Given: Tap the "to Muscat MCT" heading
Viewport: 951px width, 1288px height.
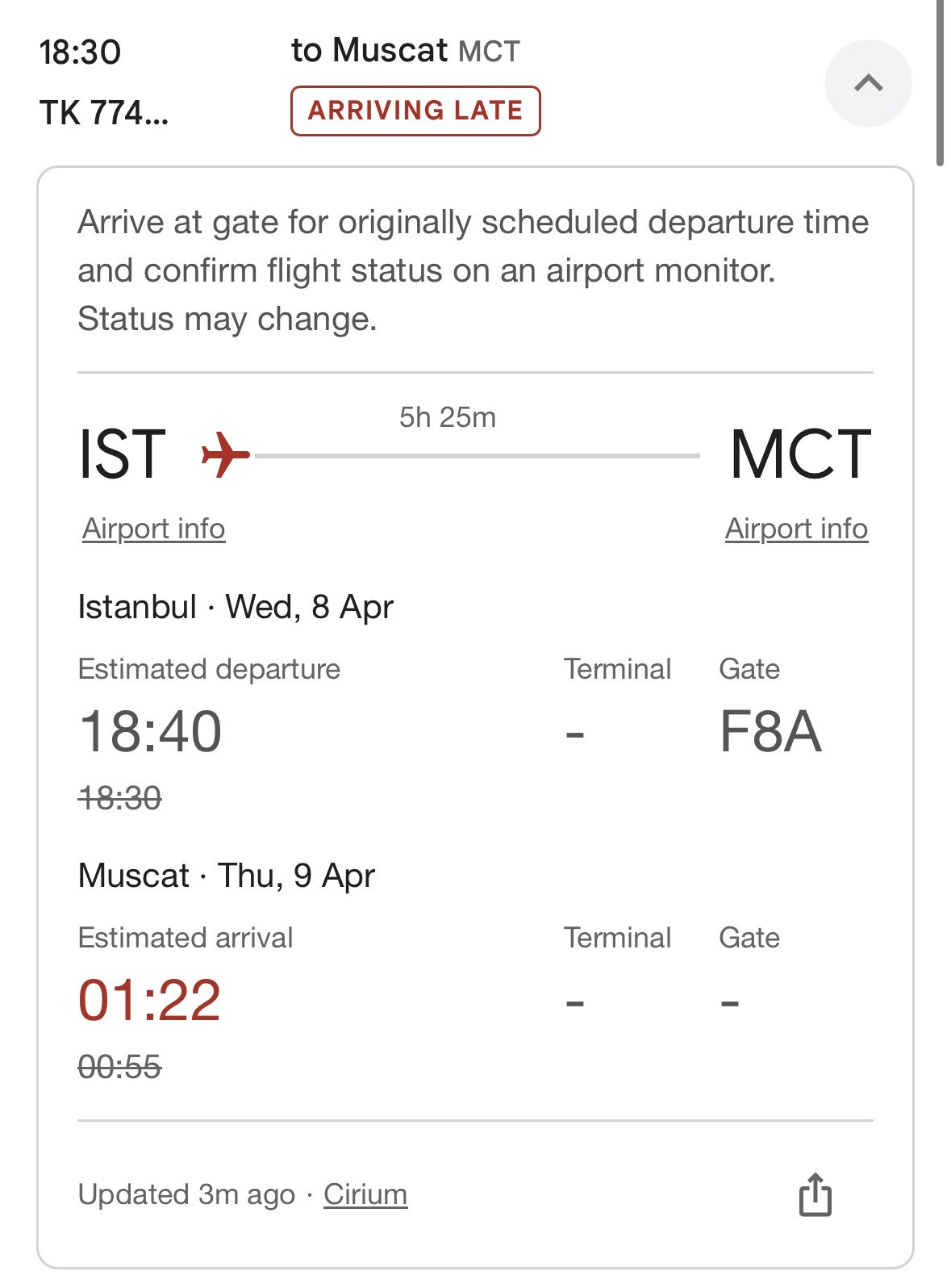Looking at the screenshot, I should (405, 50).
